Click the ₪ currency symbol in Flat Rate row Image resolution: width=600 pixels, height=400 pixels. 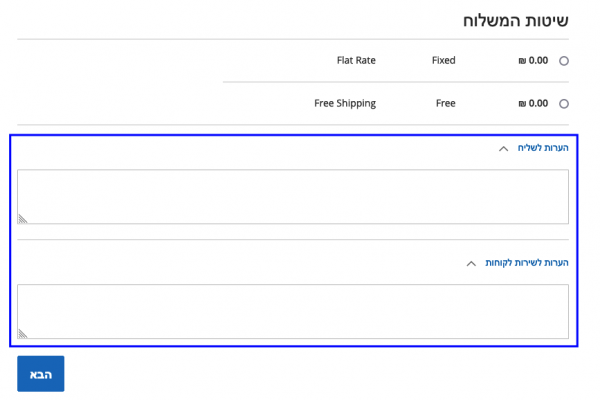pos(522,60)
